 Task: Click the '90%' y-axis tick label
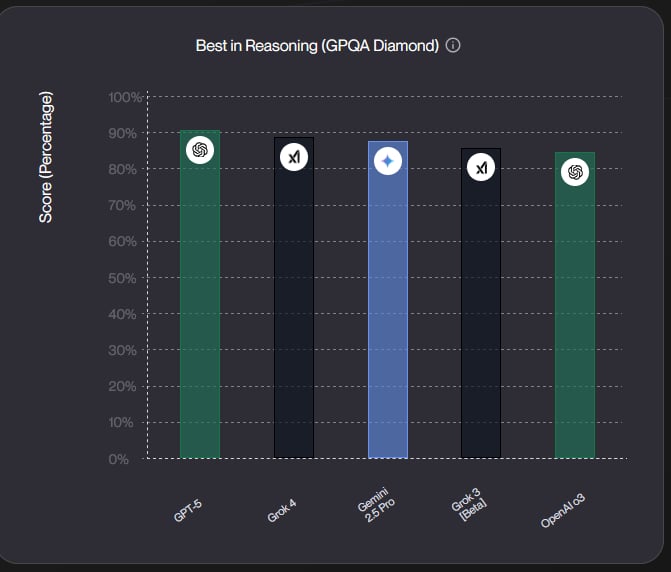coord(122,133)
